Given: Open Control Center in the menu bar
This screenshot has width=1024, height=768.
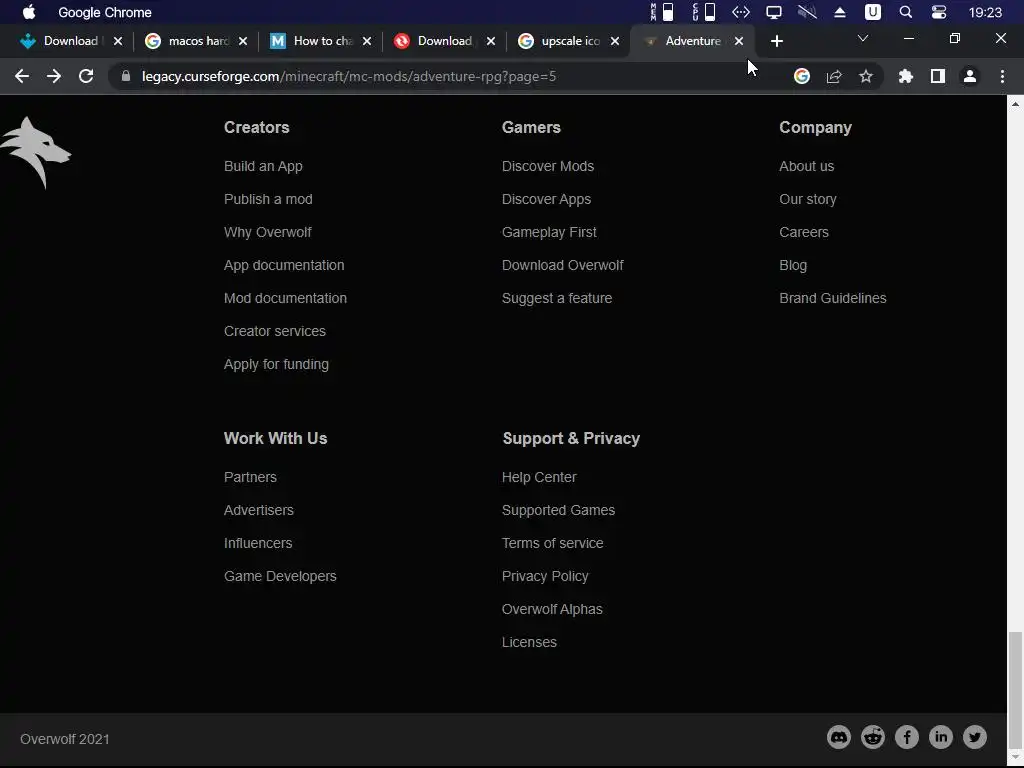Looking at the screenshot, I should click(939, 12).
